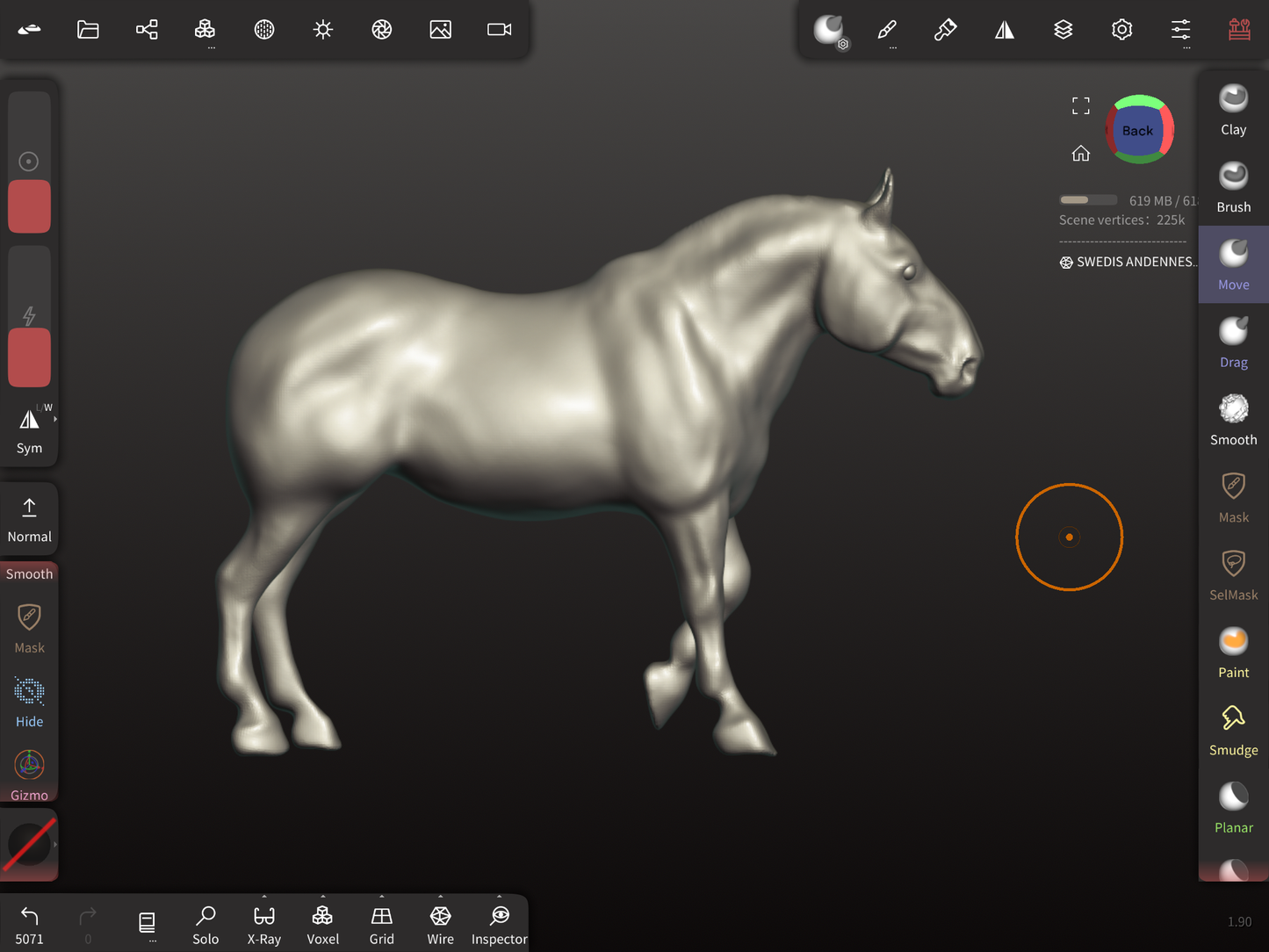Adjust the red brush radius slider
The height and width of the screenshot is (952, 1269).
pos(29,206)
